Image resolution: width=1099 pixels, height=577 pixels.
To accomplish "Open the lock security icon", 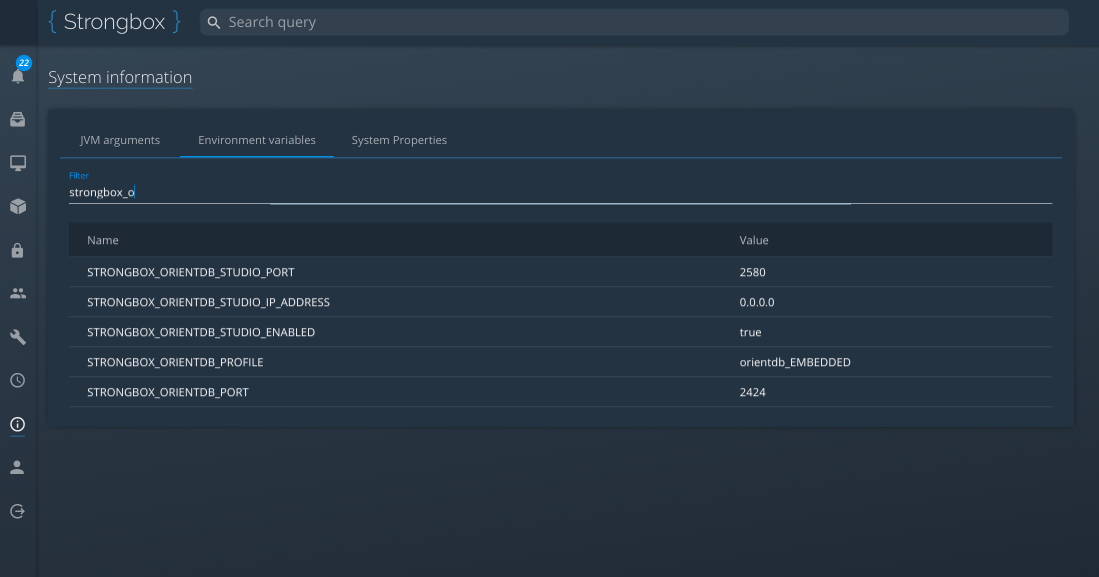I will [x=18, y=250].
